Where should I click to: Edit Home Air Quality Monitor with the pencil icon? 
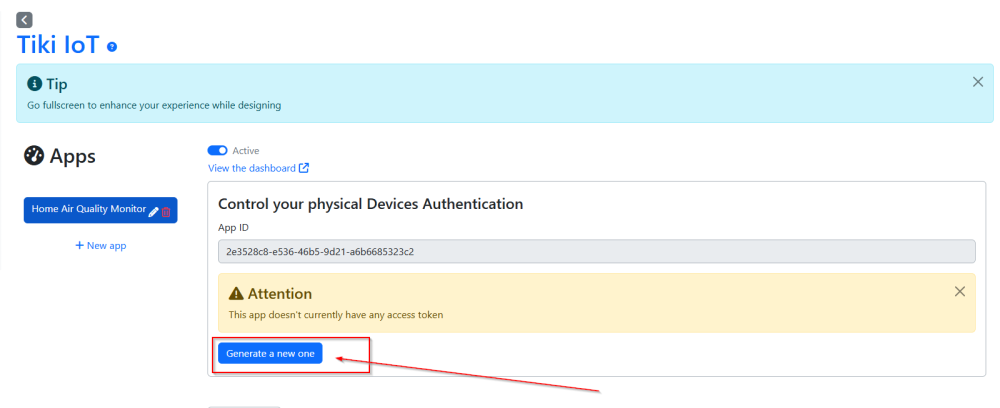pyautogui.click(x=153, y=212)
